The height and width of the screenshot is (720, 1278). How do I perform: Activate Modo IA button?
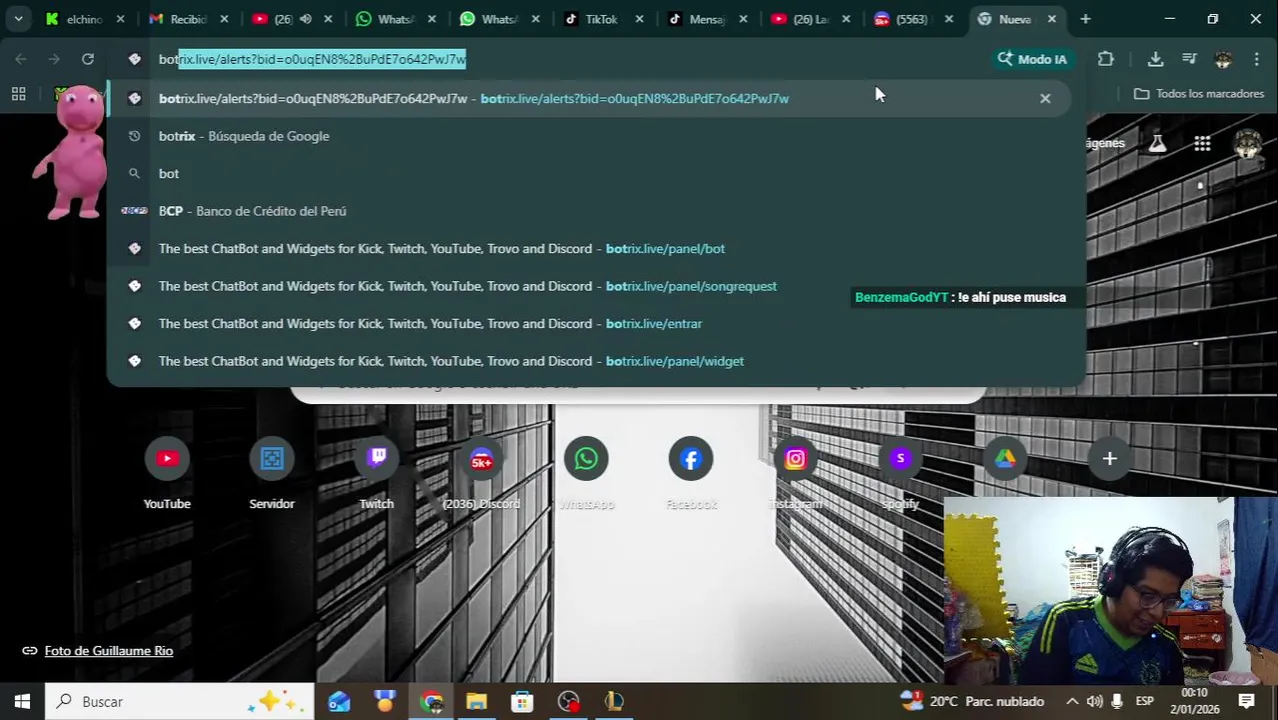(1032, 59)
